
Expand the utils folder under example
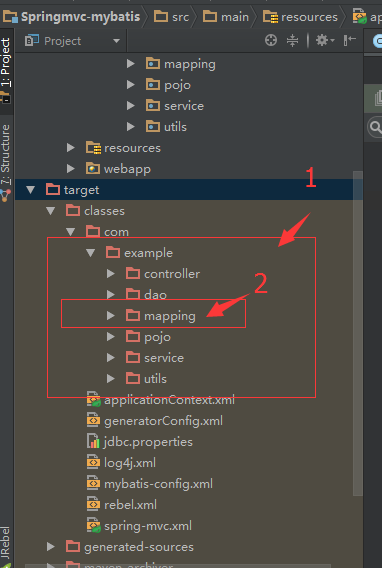pos(111,379)
